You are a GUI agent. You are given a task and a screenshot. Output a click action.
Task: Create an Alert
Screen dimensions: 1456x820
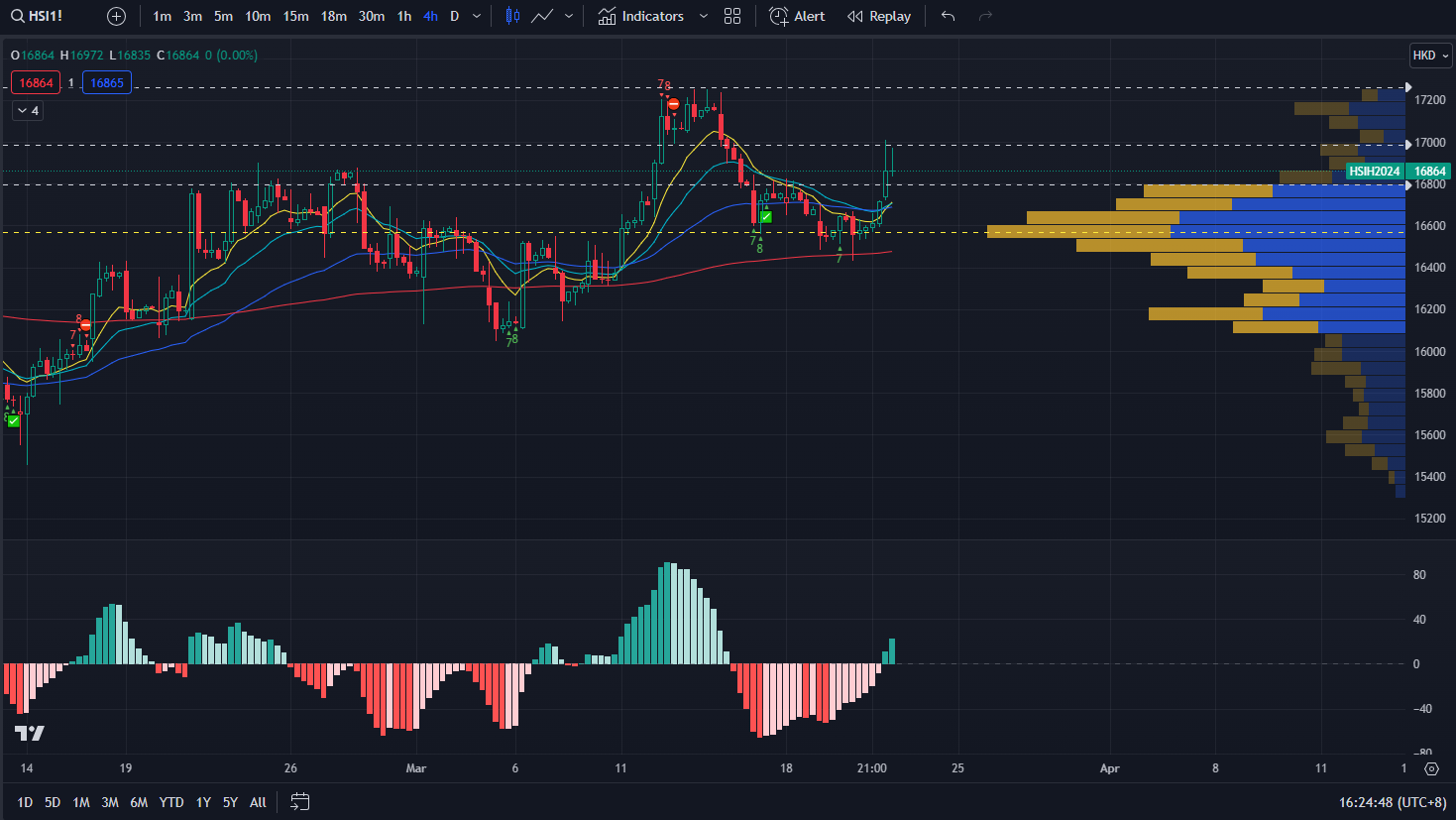pyautogui.click(x=797, y=16)
